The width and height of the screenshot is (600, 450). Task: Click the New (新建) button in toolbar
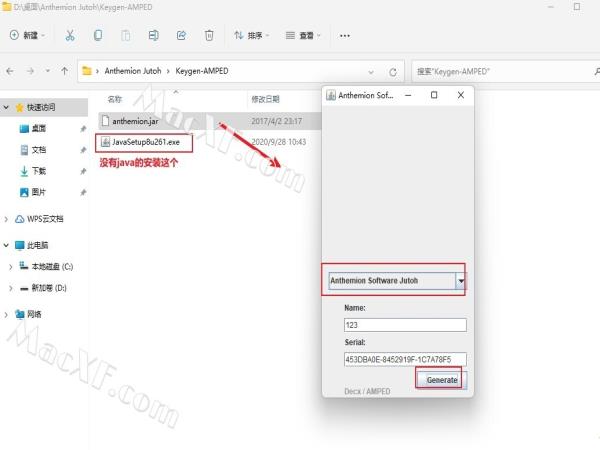[27, 35]
